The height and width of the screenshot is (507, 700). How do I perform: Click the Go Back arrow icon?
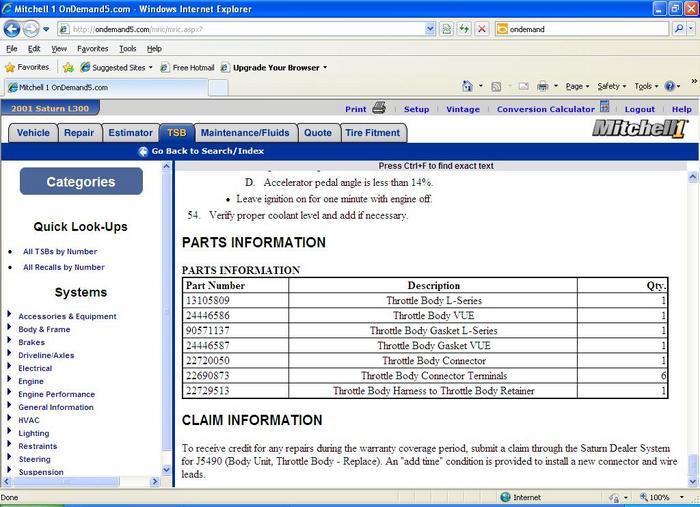pyautogui.click(x=143, y=152)
